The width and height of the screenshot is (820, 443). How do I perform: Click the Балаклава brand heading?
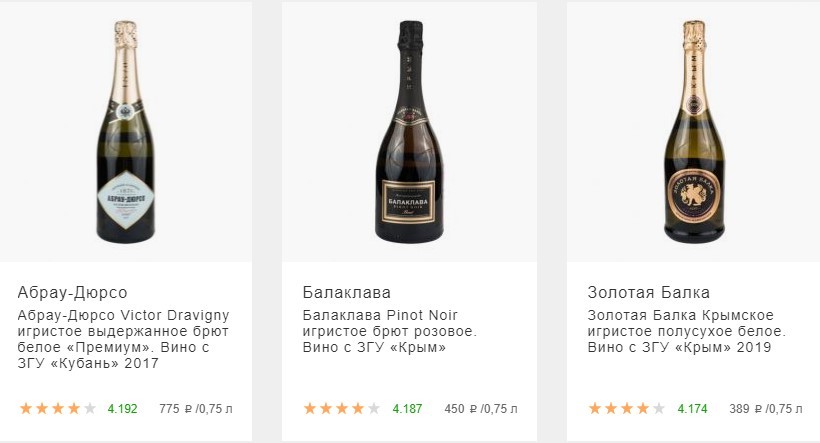tap(346, 293)
